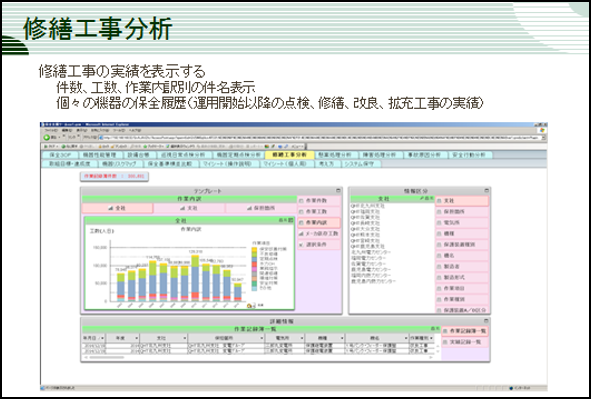The height and width of the screenshot is (399, 591).
Task: Open the メーカ依存工数 chart item
Action: (319, 234)
